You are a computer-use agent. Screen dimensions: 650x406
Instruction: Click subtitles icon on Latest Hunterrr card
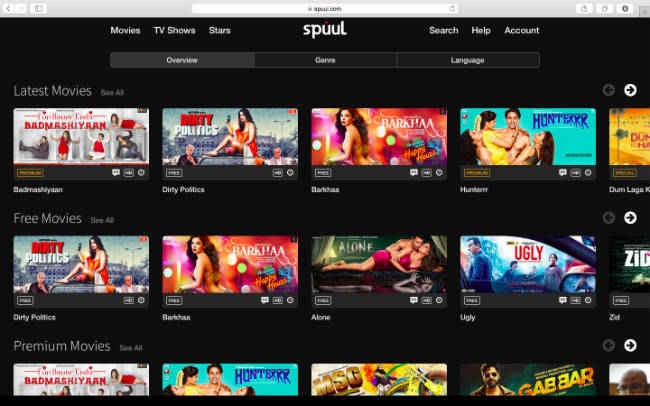(562, 173)
